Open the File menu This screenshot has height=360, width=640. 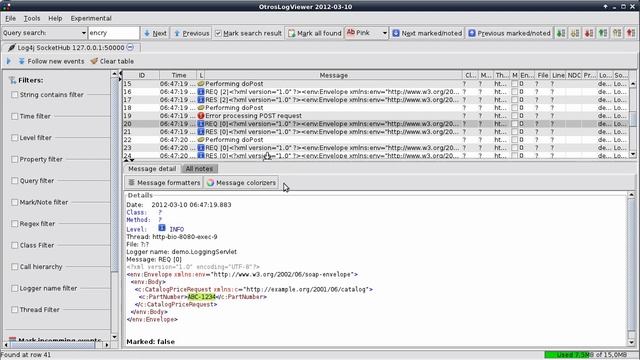[10, 18]
